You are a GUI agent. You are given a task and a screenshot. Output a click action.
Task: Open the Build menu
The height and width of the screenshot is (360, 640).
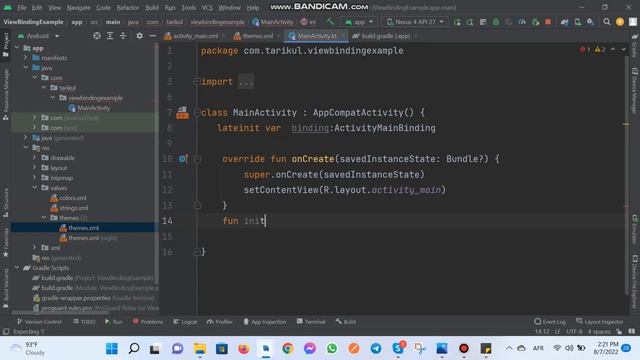click(152, 7)
